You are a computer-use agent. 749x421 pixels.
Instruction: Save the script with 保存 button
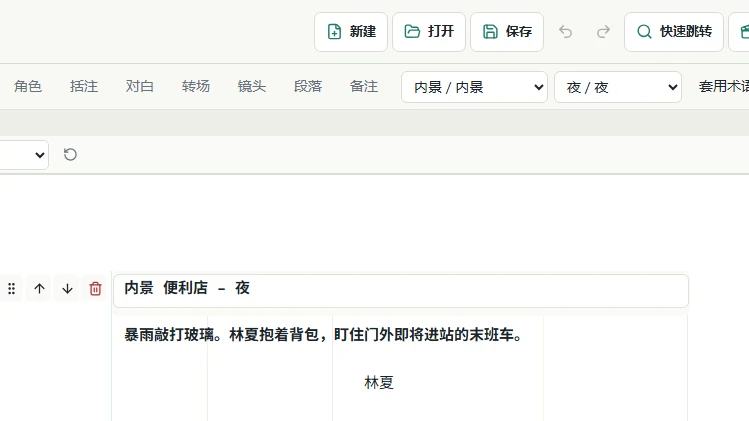[x=507, y=32]
